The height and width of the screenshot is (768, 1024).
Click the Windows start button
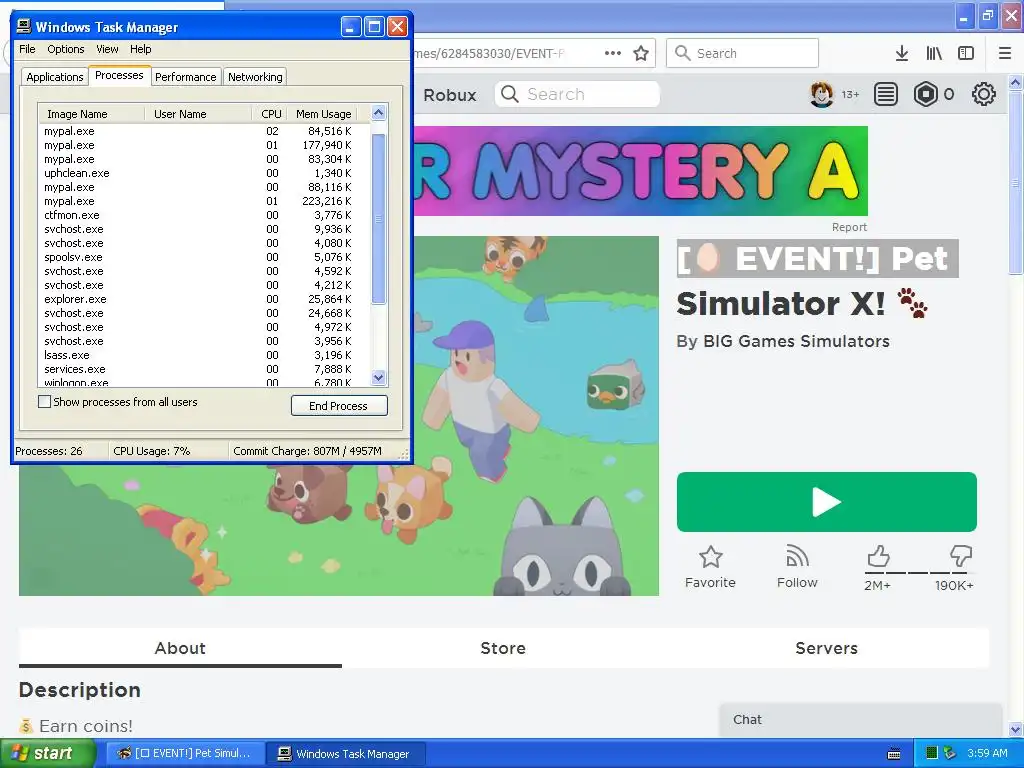48,754
